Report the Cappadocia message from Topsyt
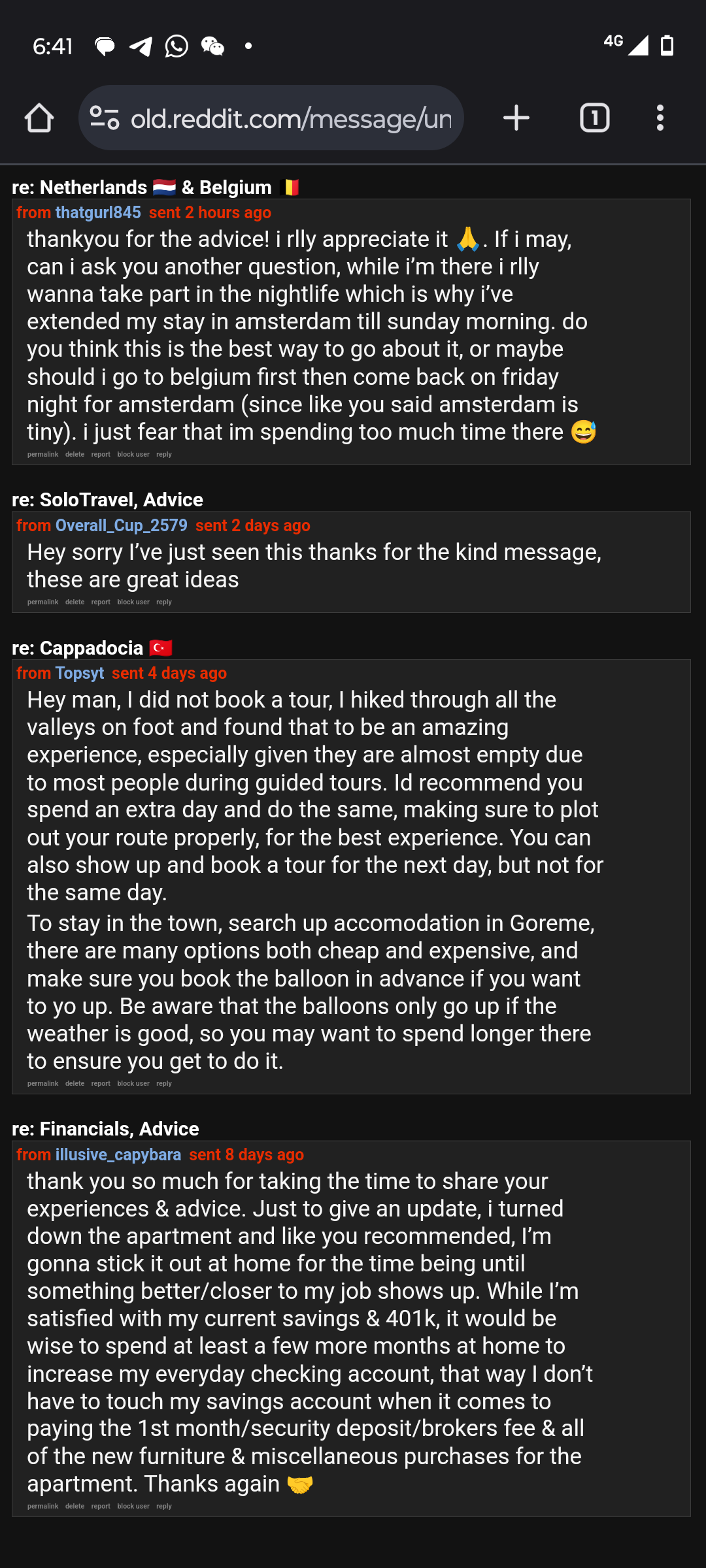This screenshot has width=706, height=1568. [x=101, y=1084]
